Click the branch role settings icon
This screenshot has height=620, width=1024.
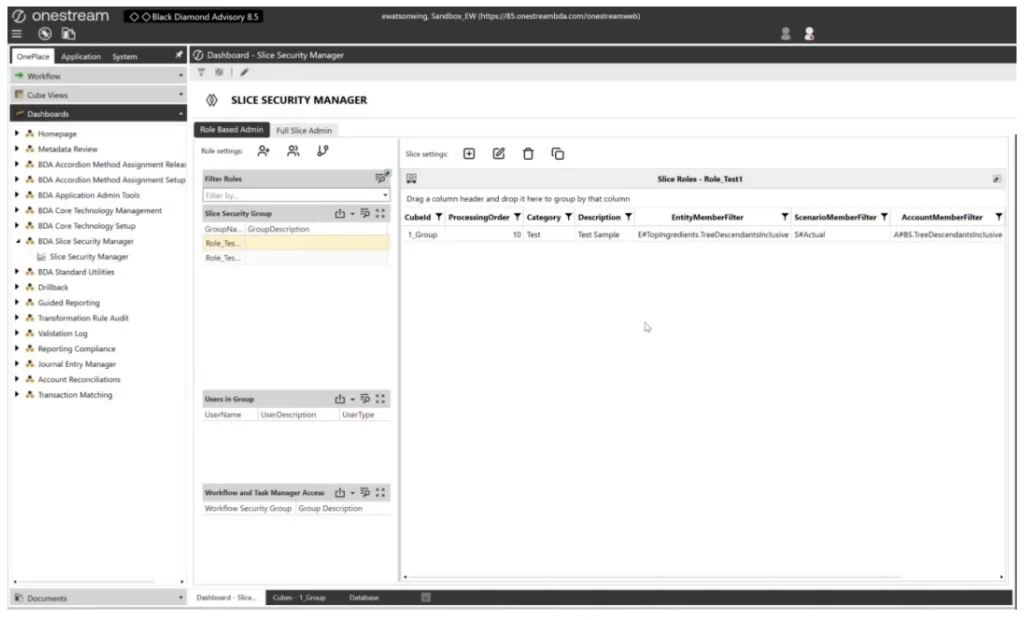coord(323,151)
